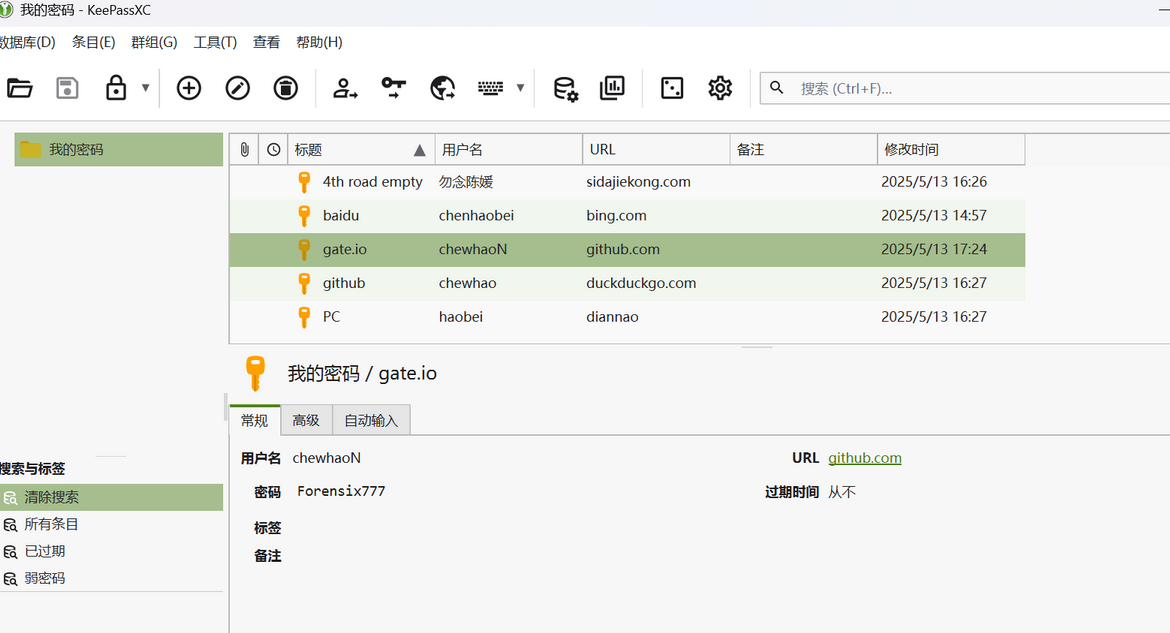Click URL cell sidajiekong.com
The height and width of the screenshot is (633, 1170).
click(x=638, y=181)
